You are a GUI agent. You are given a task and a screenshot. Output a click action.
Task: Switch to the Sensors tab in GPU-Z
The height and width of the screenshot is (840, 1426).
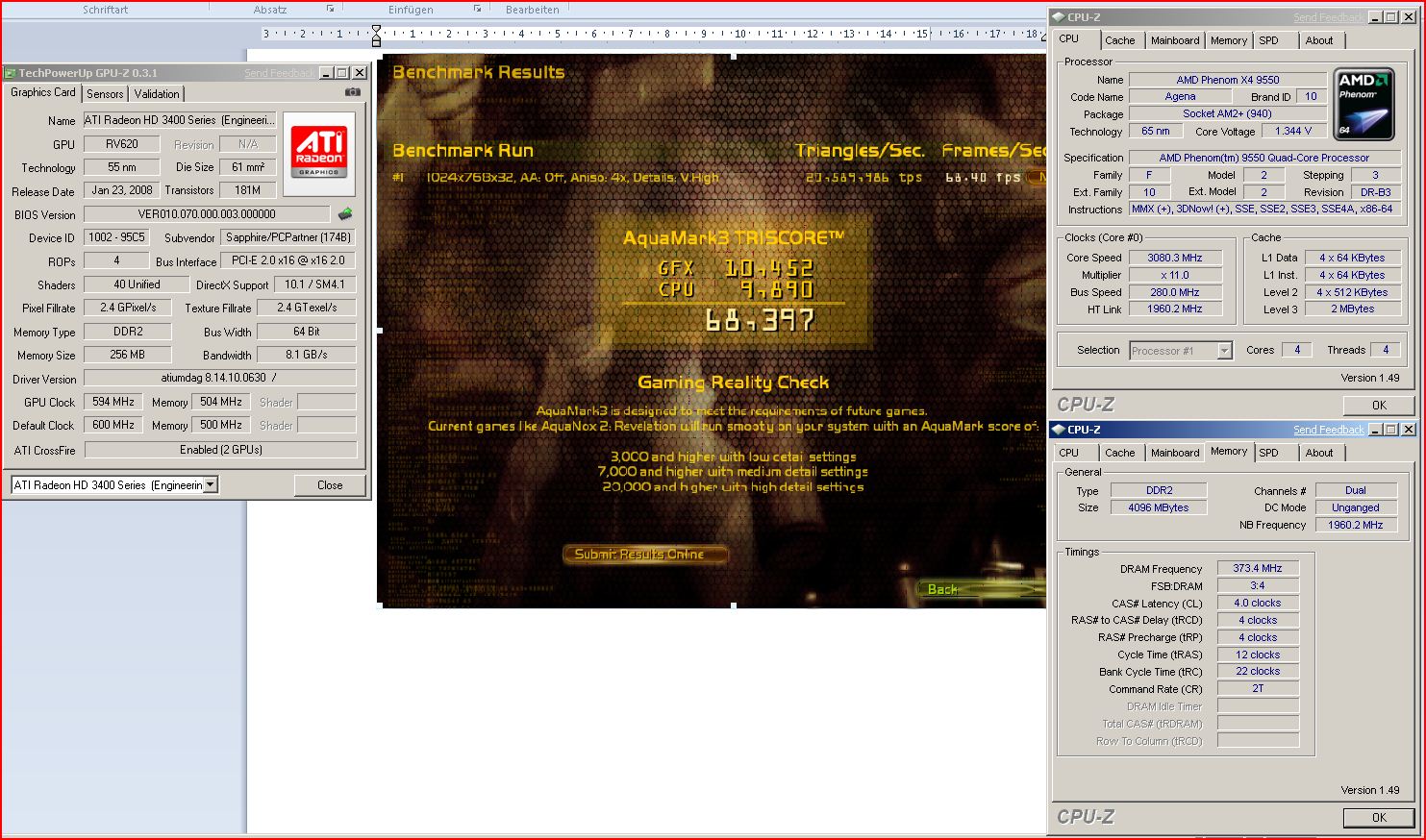(x=105, y=94)
